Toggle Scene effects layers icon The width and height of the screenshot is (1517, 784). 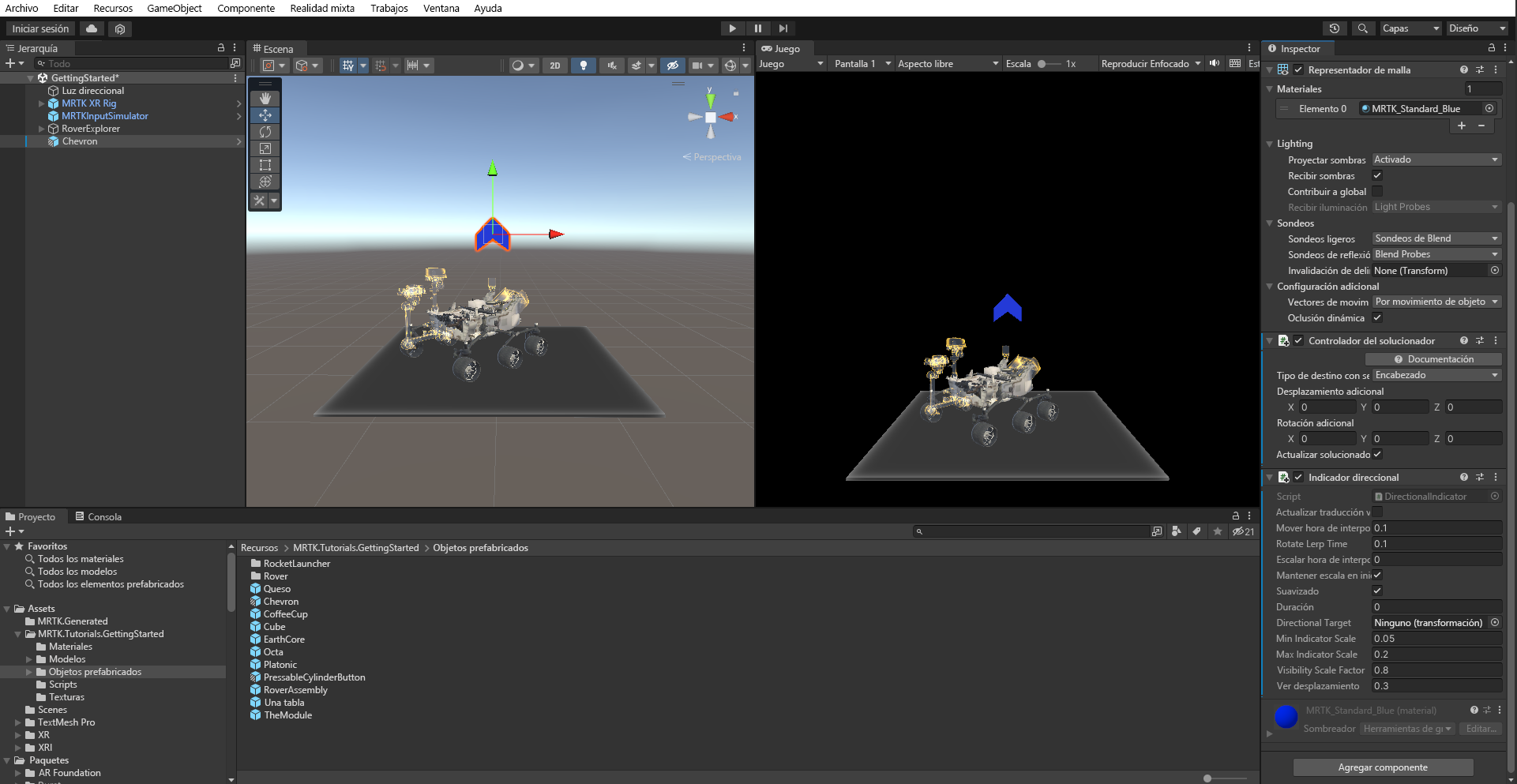pos(636,66)
